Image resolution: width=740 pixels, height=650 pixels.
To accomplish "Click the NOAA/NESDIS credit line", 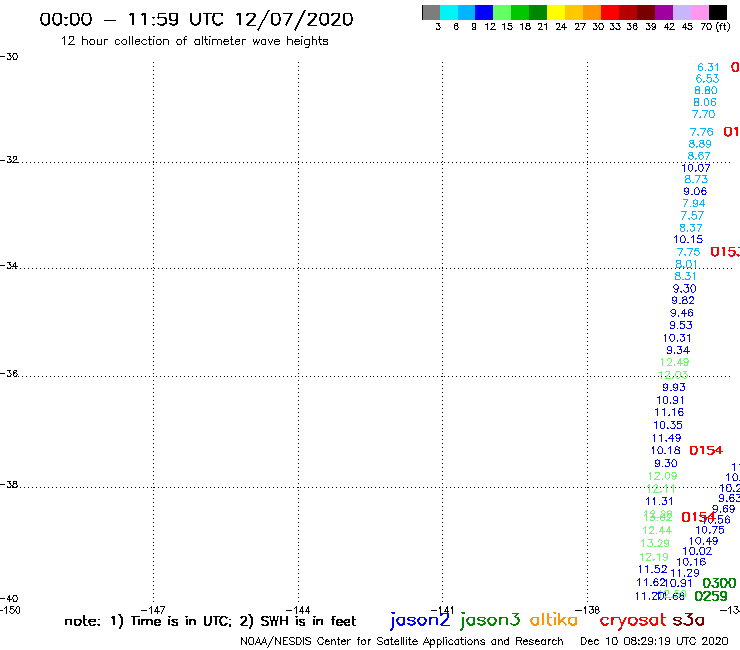I will pos(402,641).
